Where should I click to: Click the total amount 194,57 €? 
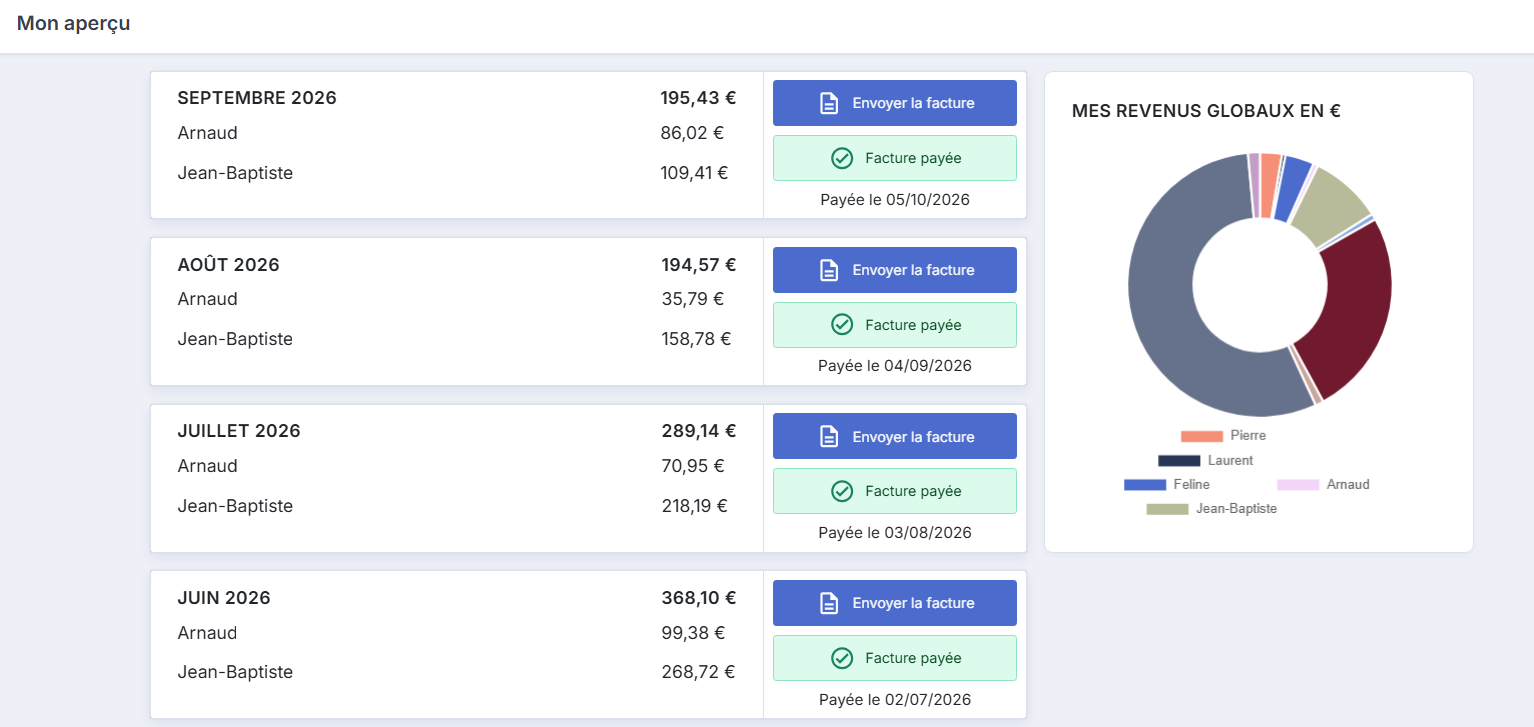point(698,265)
